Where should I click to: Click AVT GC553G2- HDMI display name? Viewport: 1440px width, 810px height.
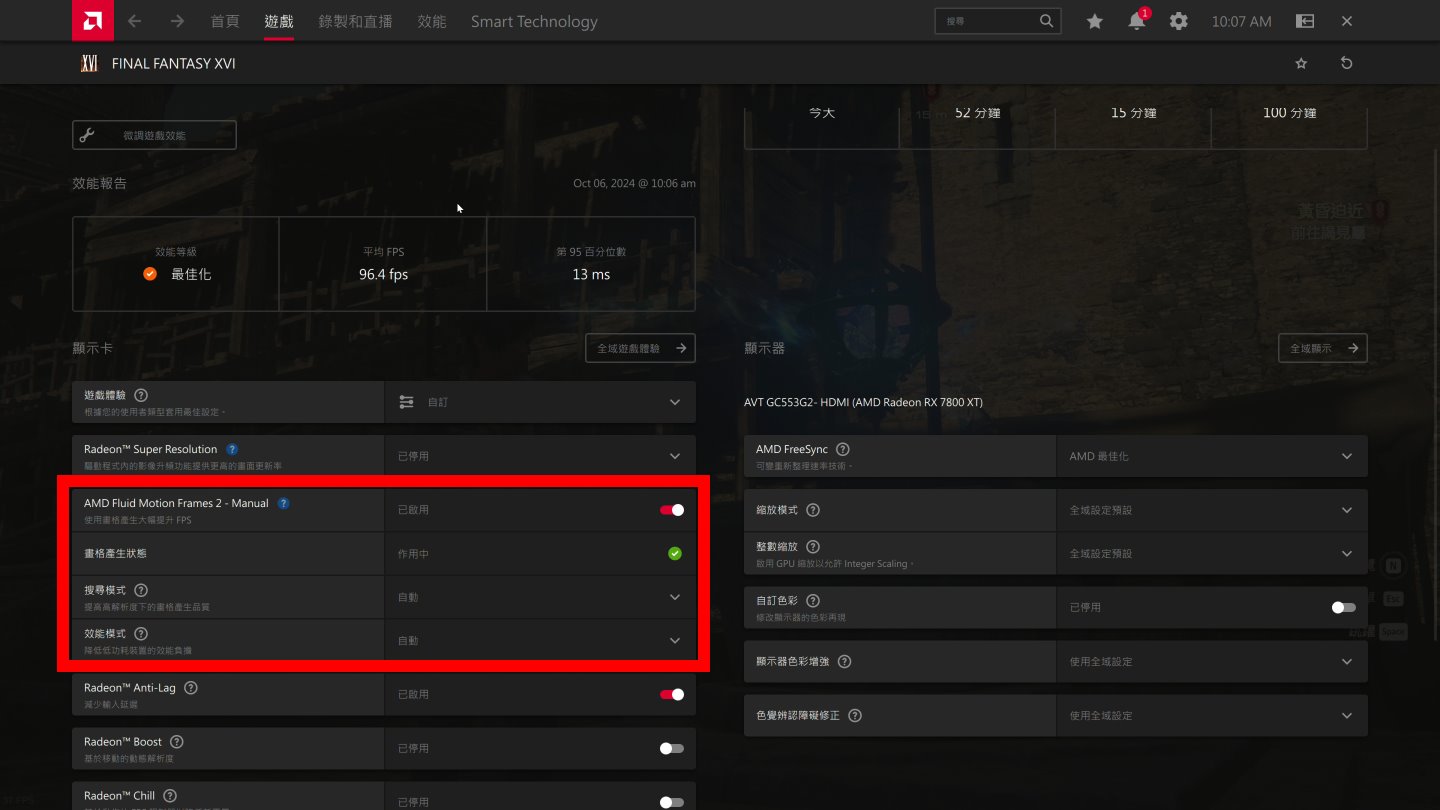click(863, 402)
